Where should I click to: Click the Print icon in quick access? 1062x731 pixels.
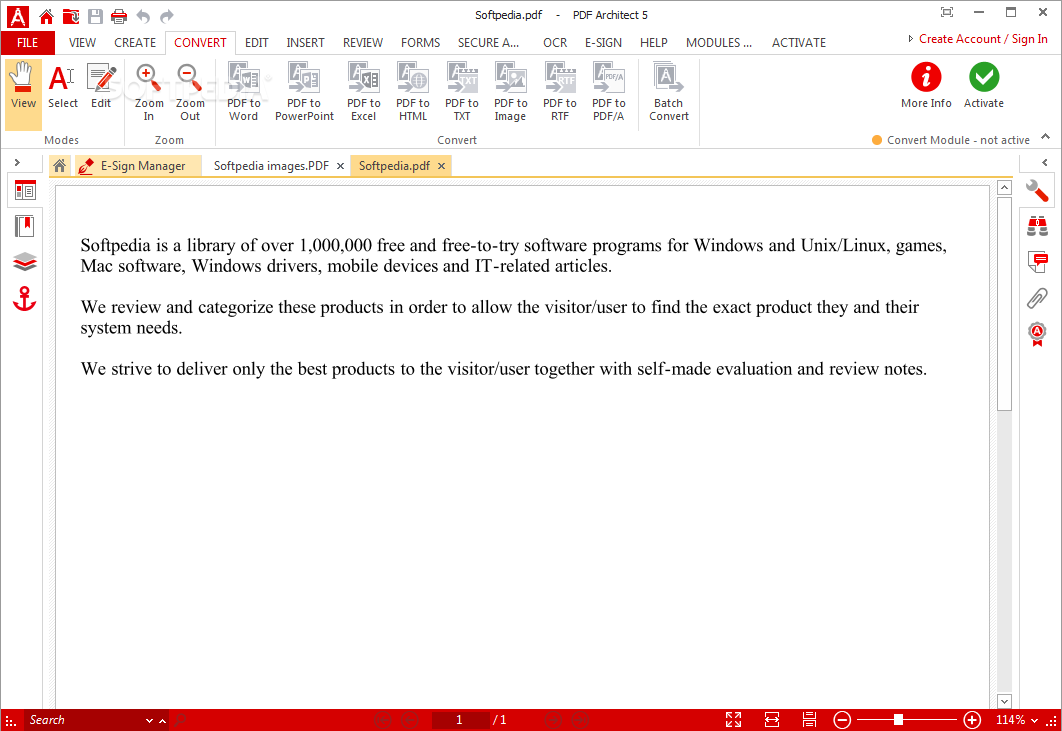(x=119, y=16)
